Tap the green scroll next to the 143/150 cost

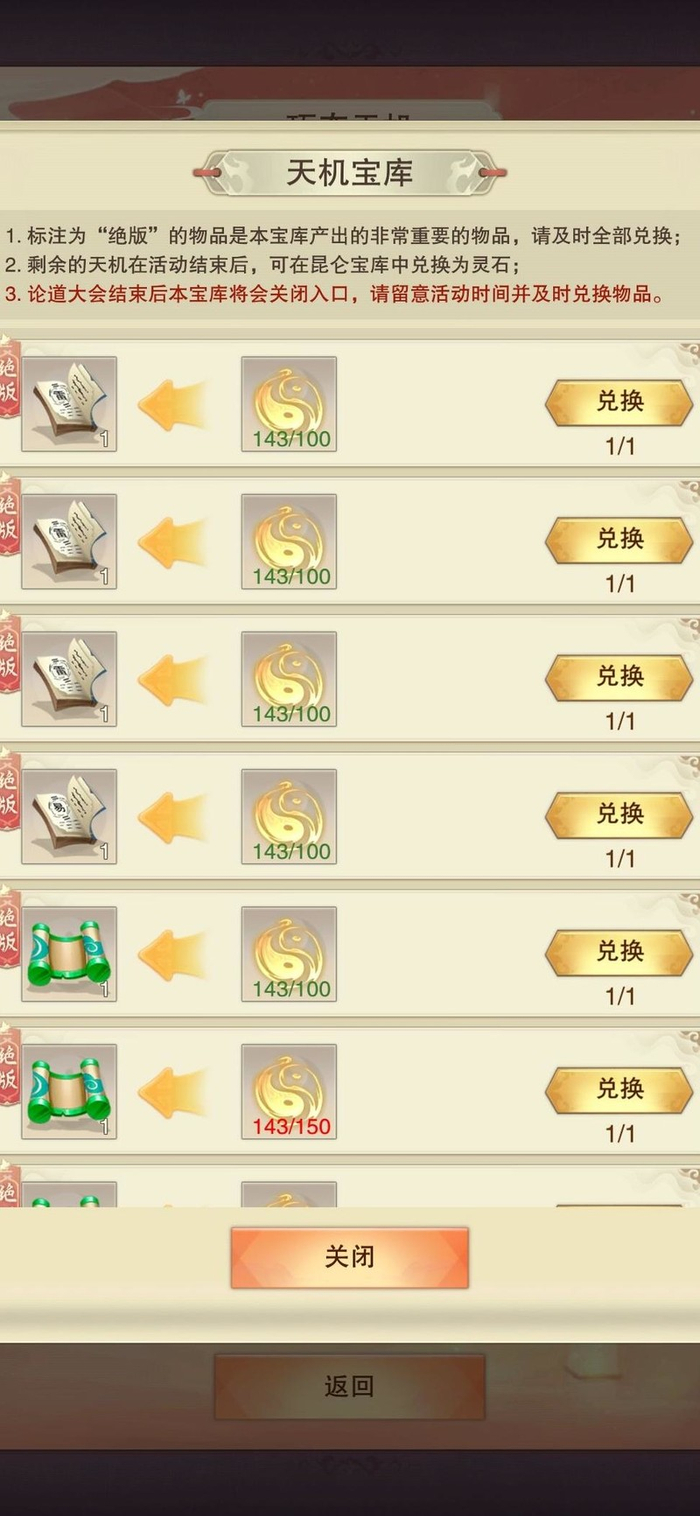coord(69,1091)
